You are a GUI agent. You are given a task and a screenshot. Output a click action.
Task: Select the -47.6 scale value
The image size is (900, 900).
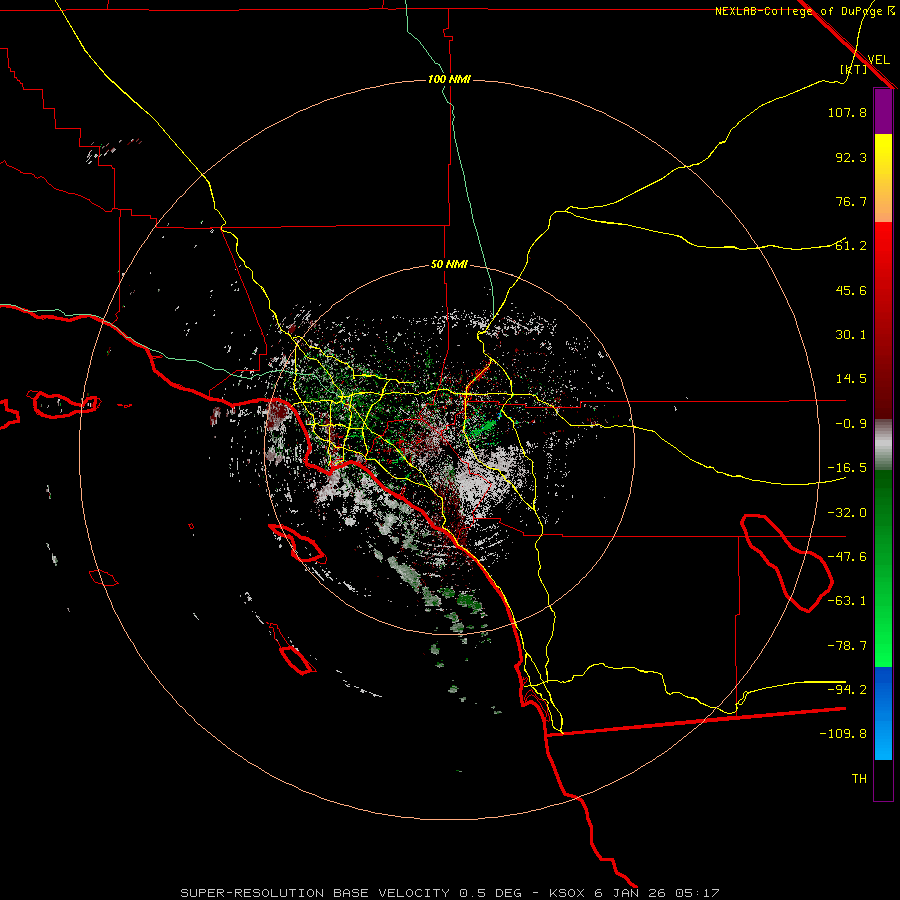847,557
